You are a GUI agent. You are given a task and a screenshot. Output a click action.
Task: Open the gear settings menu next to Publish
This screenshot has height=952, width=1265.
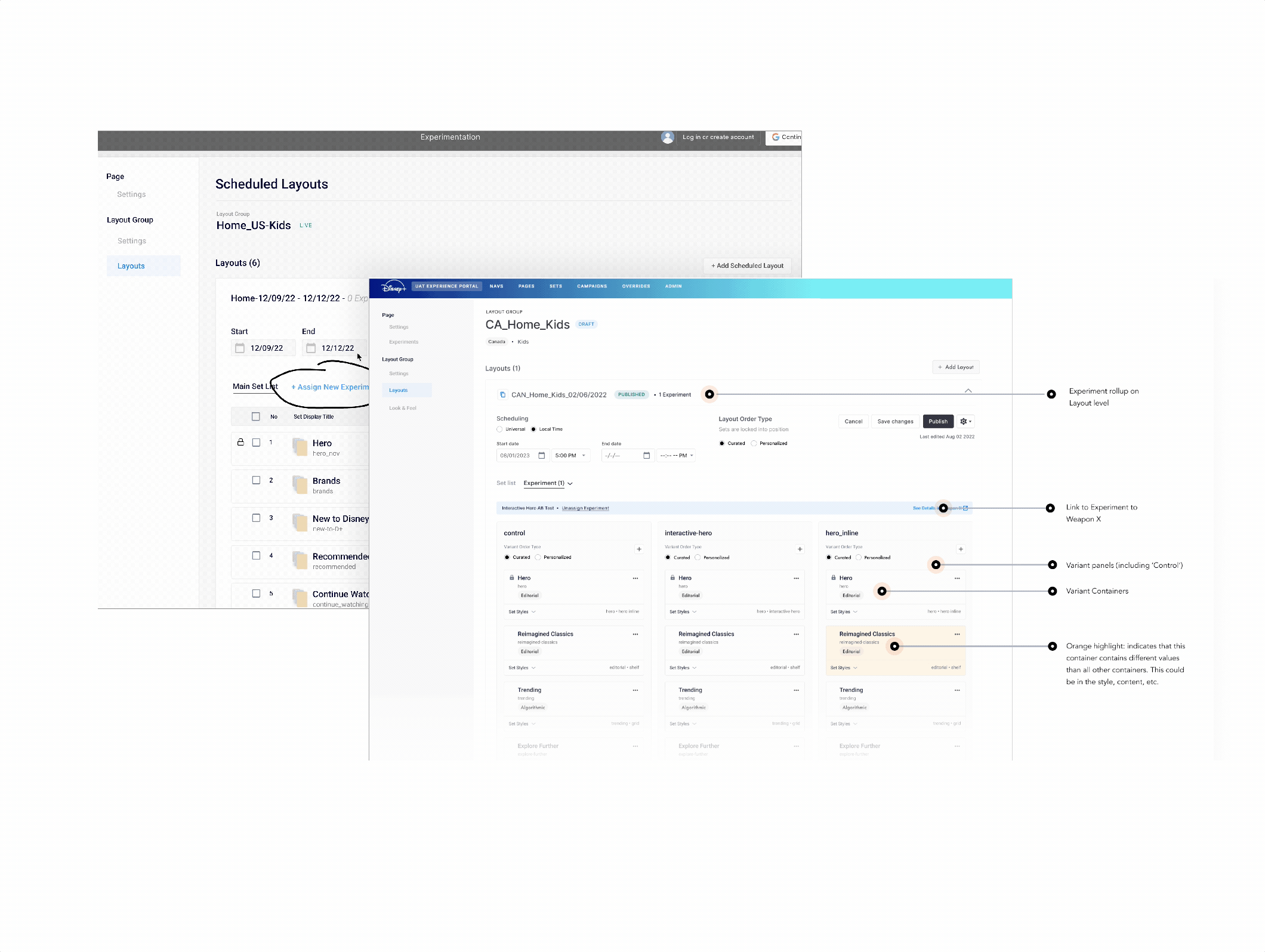point(965,422)
